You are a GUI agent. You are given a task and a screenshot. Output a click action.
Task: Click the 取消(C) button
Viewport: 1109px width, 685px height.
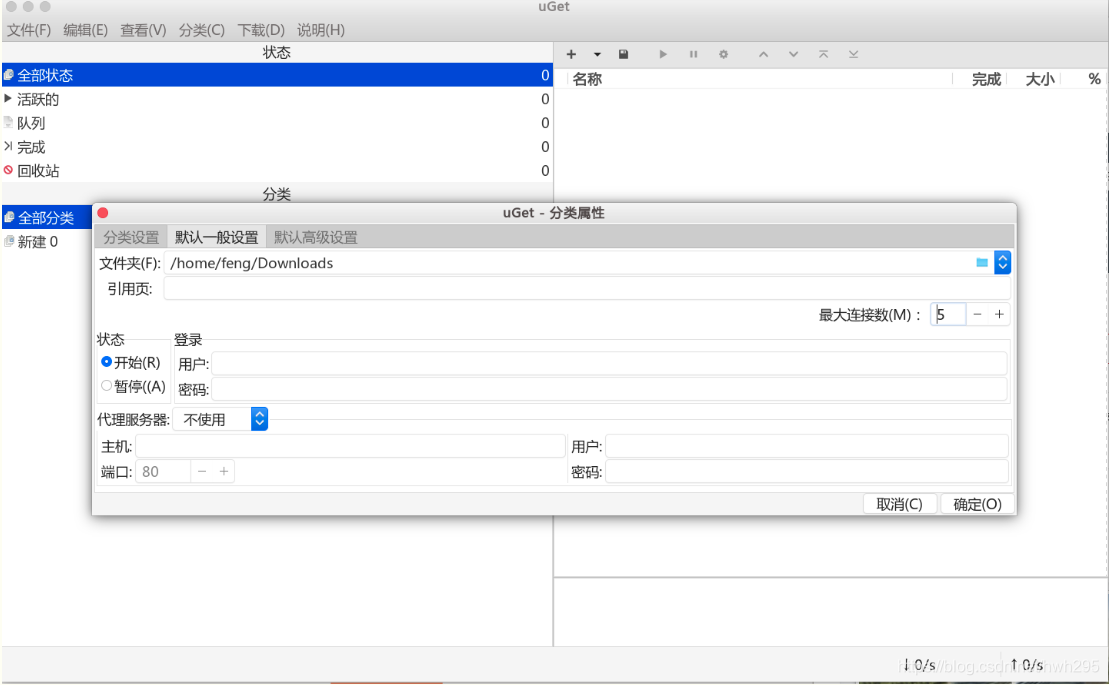pyautogui.click(x=900, y=504)
